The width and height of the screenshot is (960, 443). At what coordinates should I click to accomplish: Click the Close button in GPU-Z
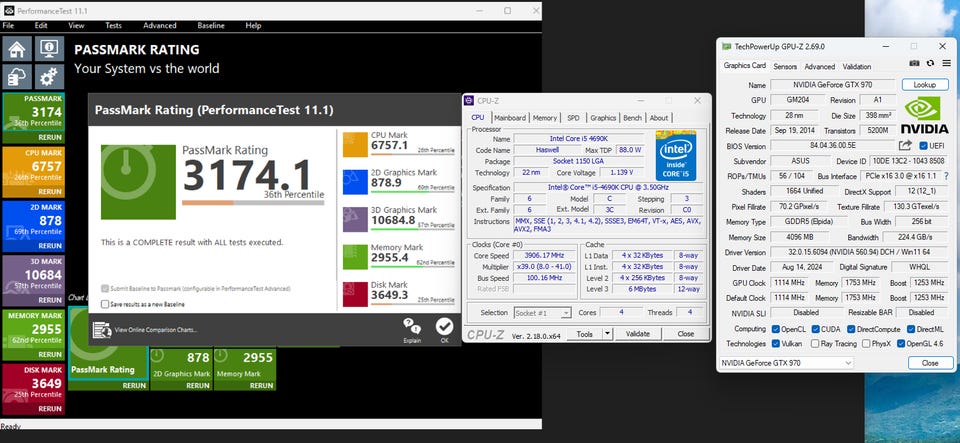point(930,363)
